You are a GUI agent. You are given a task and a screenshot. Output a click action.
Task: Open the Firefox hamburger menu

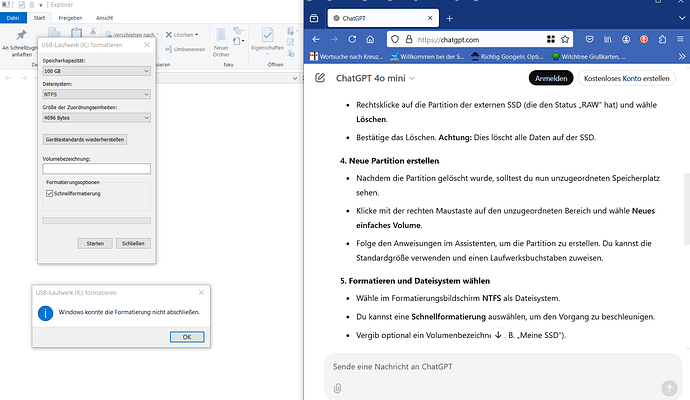[680, 39]
